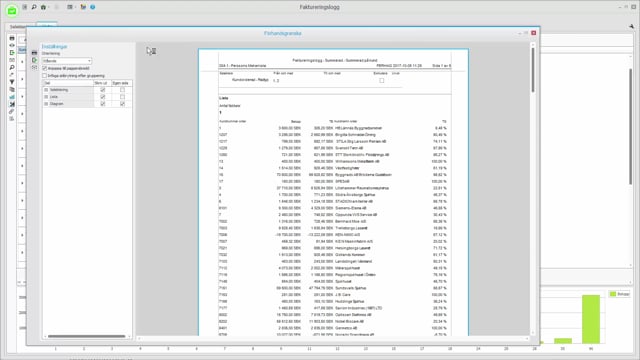Click the bar chart icon in the main sidebar
Viewport: 640px width, 360px height.
click(12, 97)
